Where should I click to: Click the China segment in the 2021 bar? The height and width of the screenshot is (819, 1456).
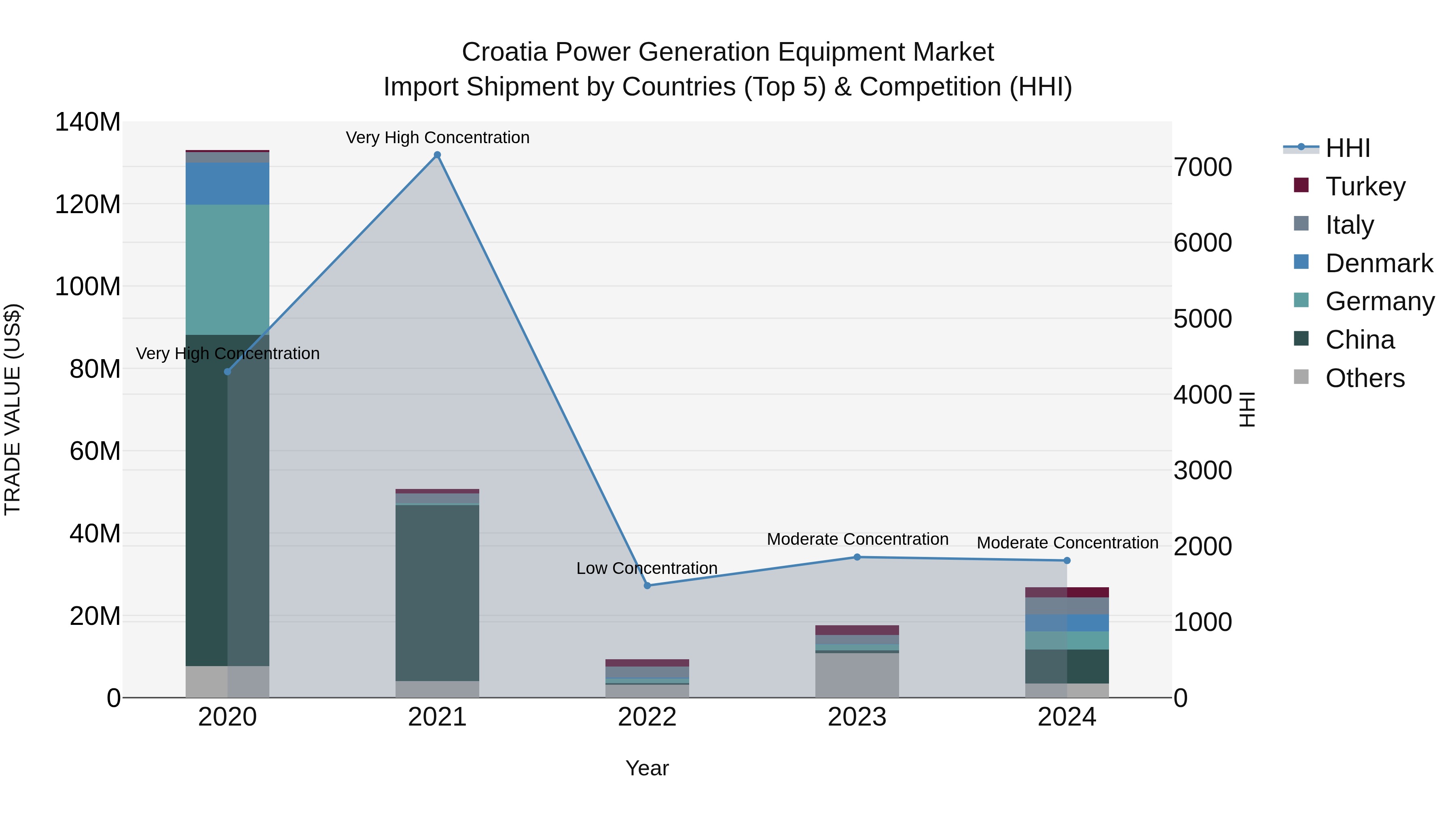tap(438, 593)
